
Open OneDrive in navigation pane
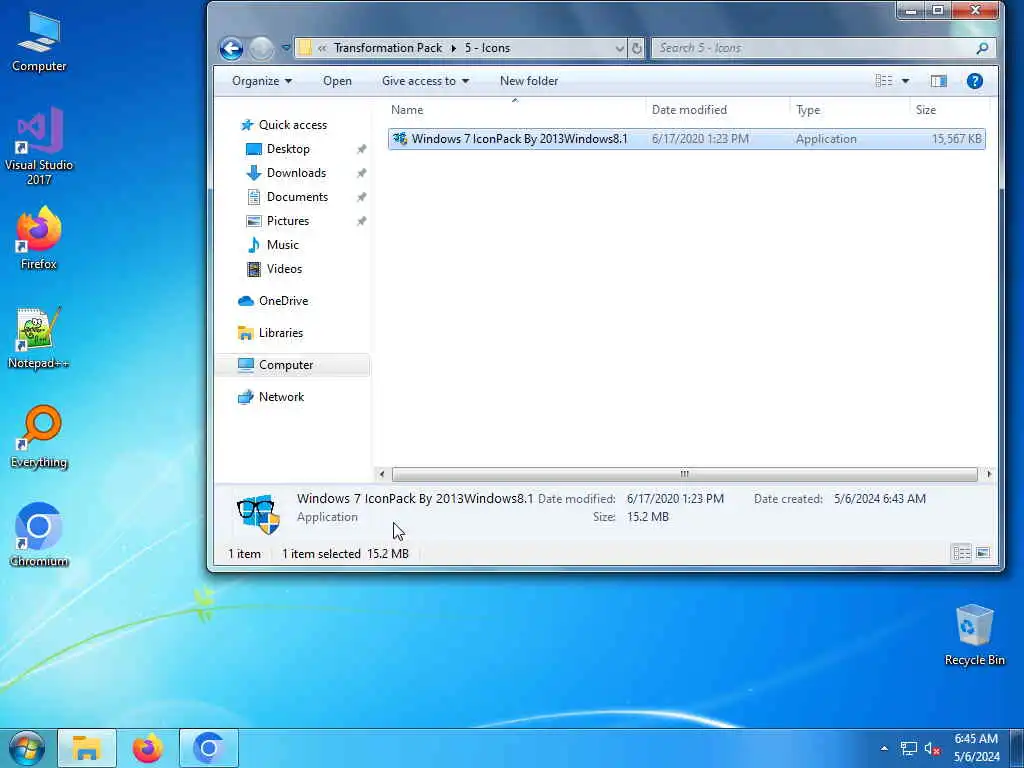click(283, 301)
